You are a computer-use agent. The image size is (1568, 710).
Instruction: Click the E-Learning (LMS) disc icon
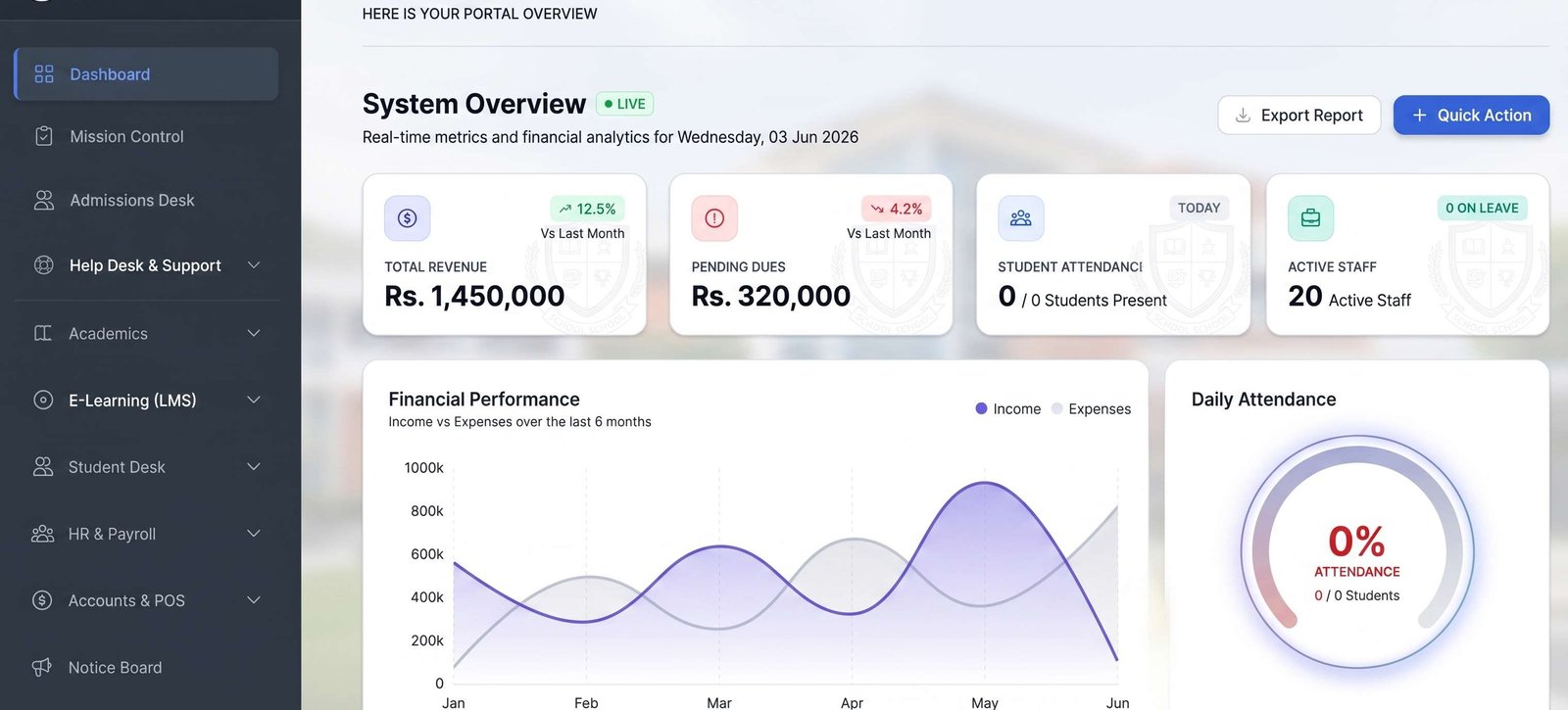click(43, 400)
